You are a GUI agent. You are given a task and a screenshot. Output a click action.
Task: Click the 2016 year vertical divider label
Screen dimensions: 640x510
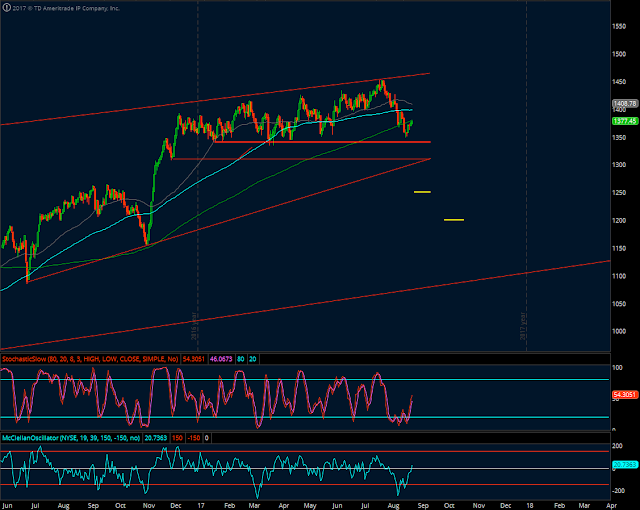click(194, 326)
